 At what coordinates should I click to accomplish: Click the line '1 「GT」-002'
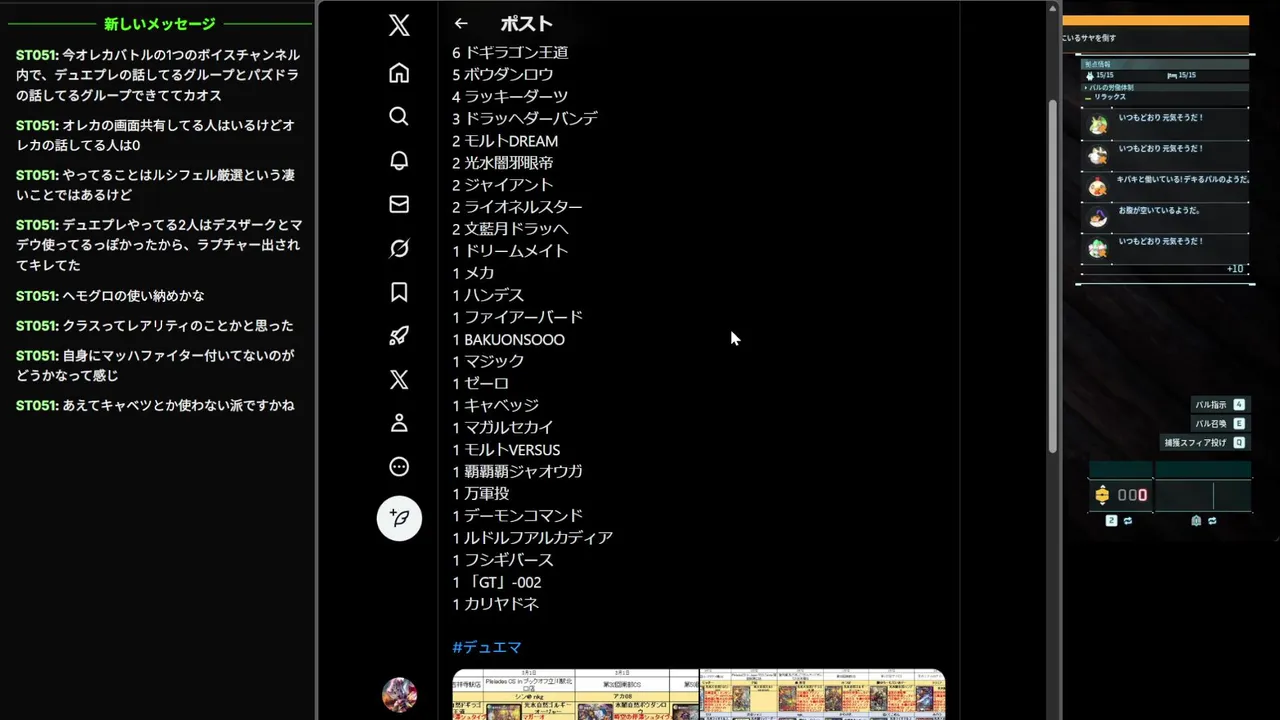click(x=496, y=582)
